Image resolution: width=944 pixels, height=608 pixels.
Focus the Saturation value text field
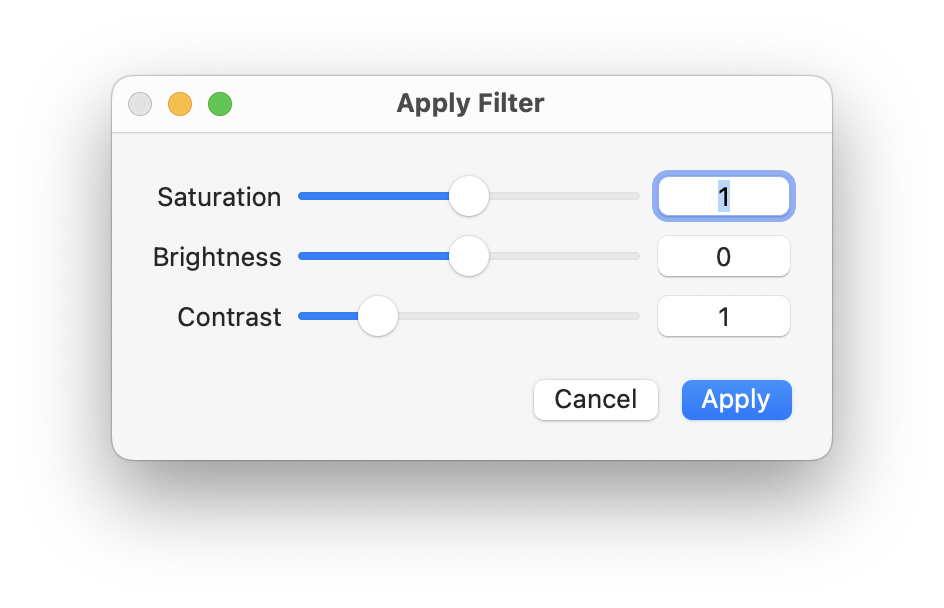coord(723,196)
